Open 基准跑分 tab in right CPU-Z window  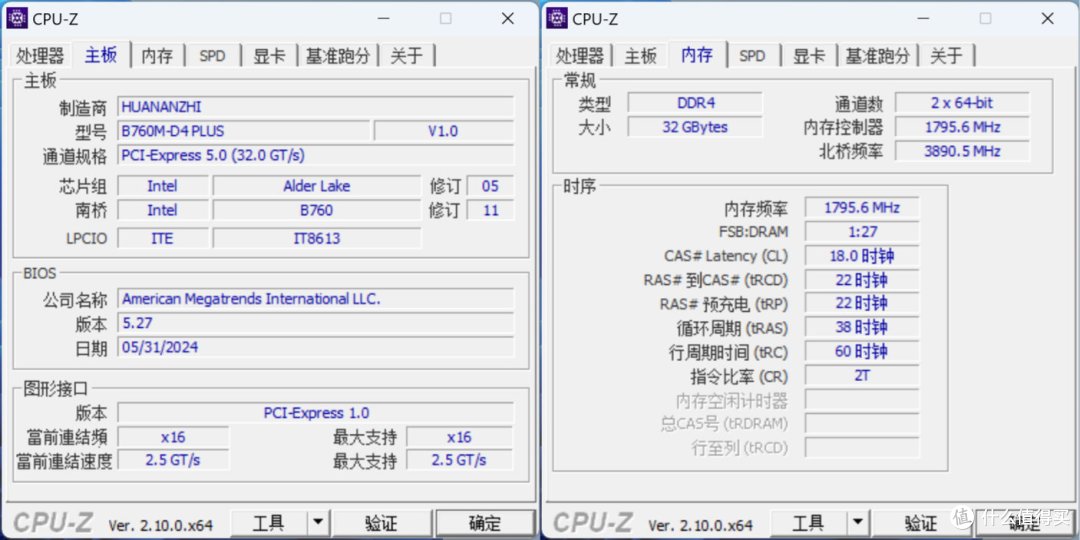[x=878, y=56]
